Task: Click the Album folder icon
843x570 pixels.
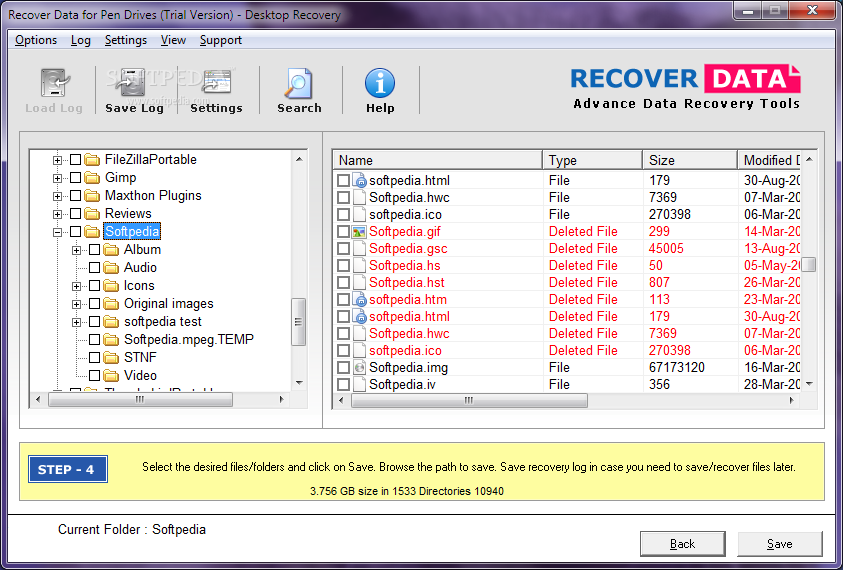Action: (111, 250)
